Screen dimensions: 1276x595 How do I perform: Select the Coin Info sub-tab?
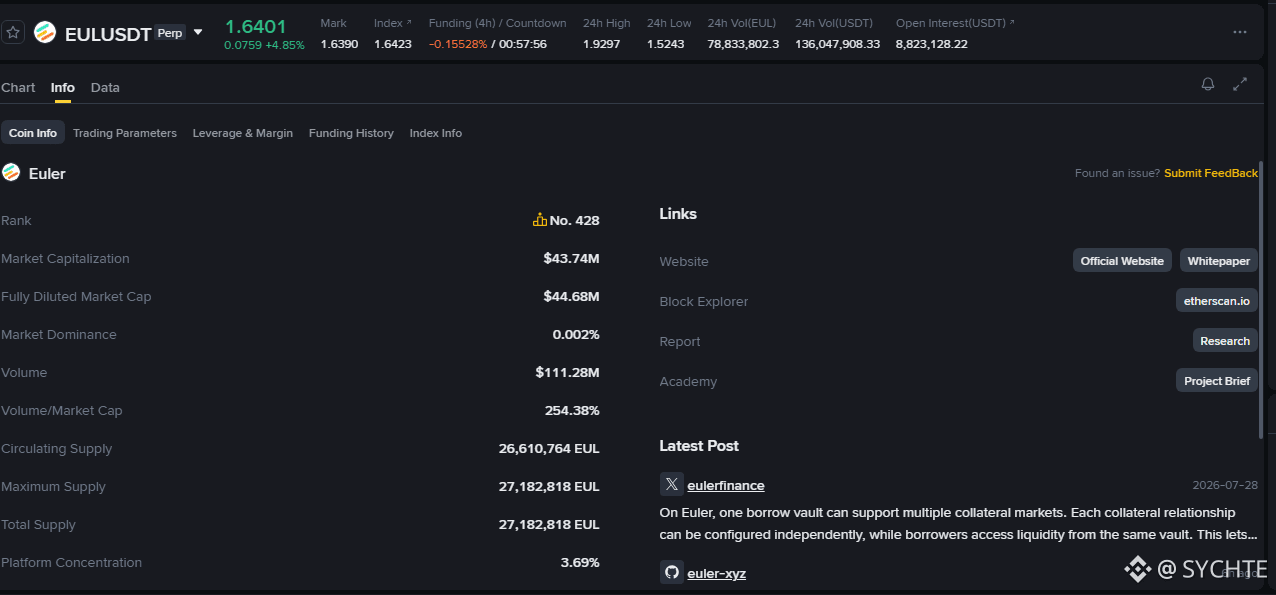point(33,133)
